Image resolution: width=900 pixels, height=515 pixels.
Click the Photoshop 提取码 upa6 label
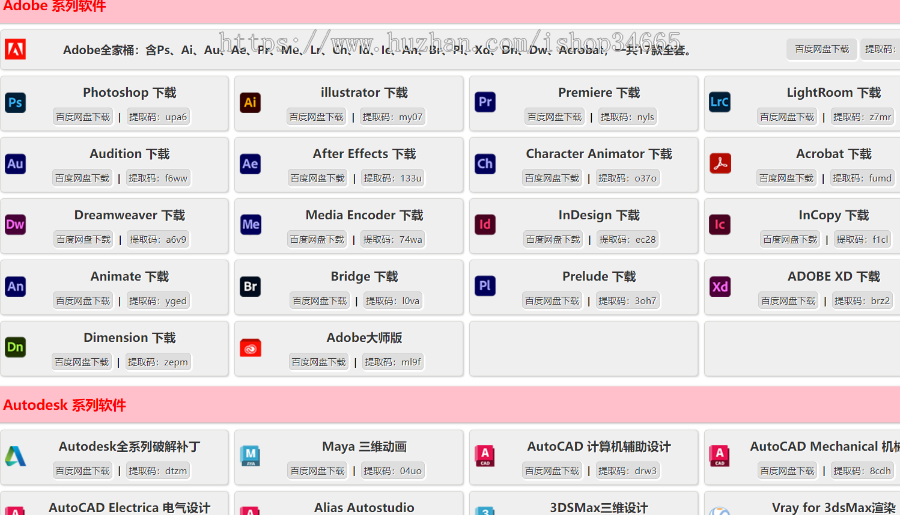point(158,117)
